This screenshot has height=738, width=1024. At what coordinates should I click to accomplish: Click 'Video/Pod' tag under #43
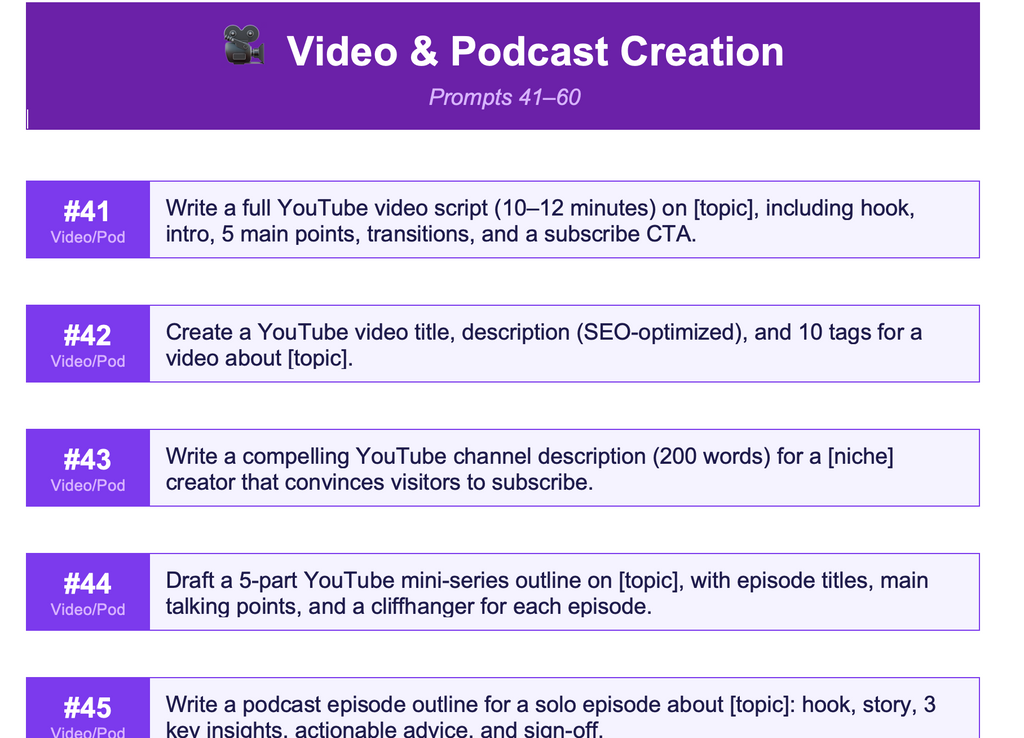point(88,486)
